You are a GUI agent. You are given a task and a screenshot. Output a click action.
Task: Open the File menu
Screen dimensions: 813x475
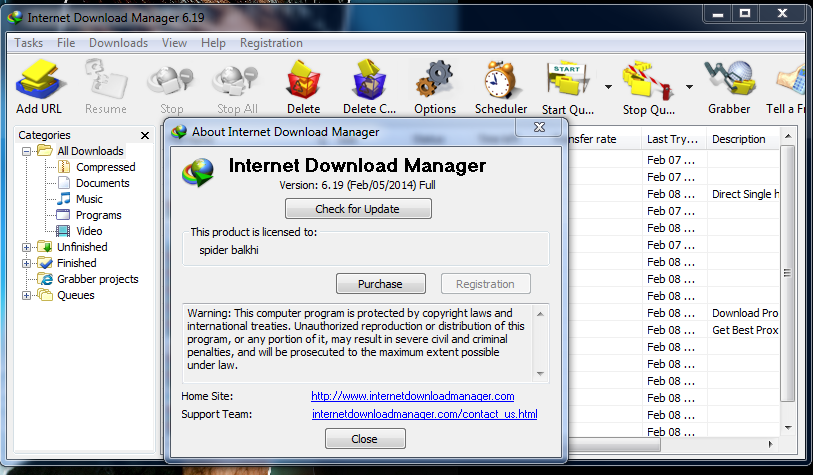tap(66, 43)
